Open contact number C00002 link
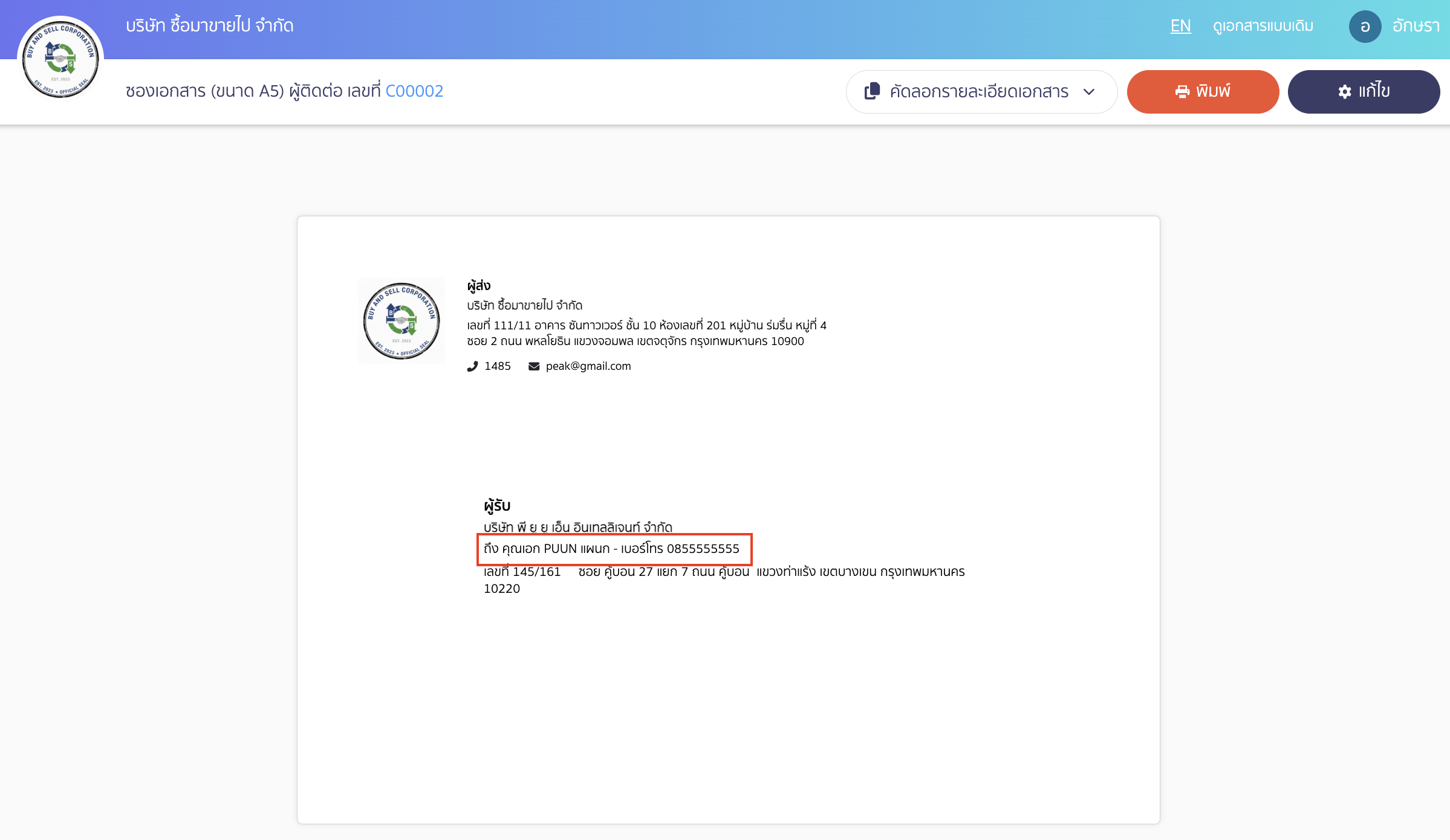 414,91
